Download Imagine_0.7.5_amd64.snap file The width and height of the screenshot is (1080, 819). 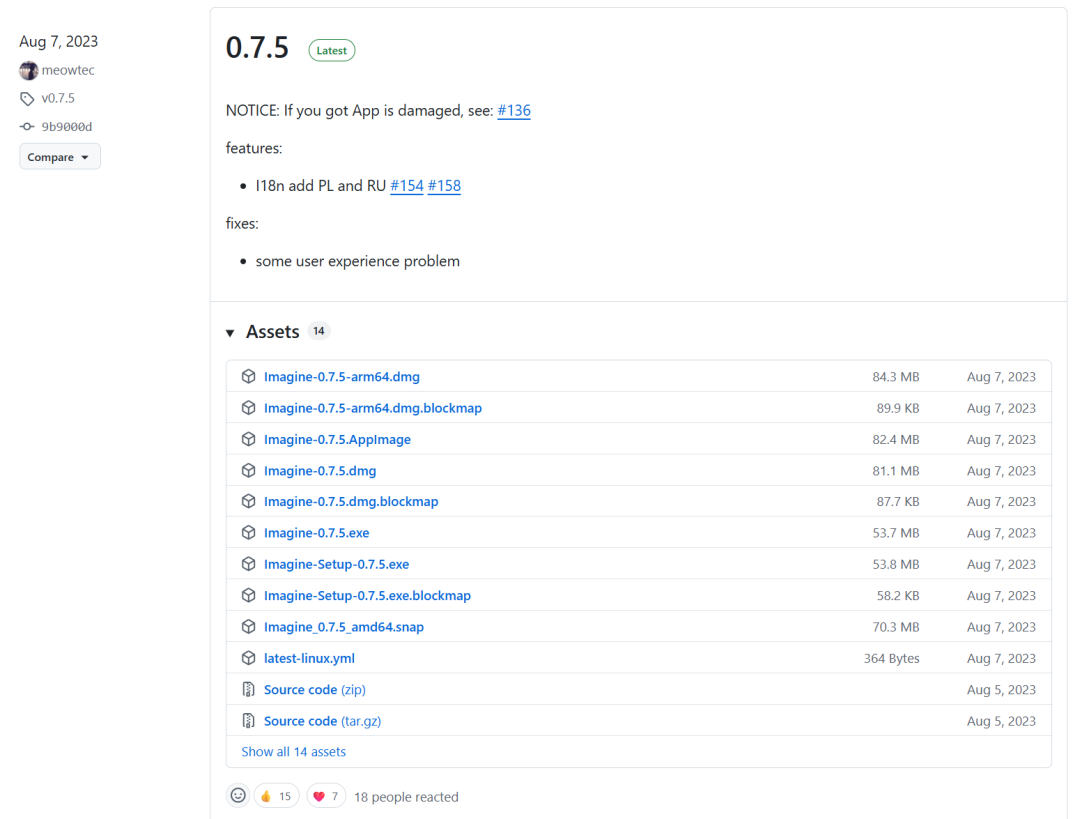coord(343,627)
